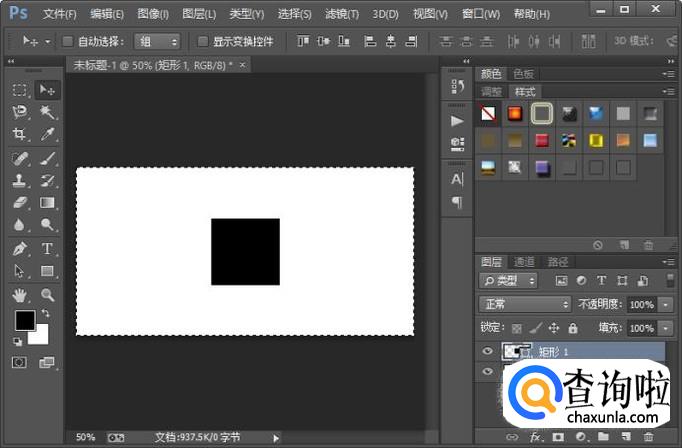Select the Horizontal Type tool
The height and width of the screenshot is (448, 682).
(x=47, y=248)
